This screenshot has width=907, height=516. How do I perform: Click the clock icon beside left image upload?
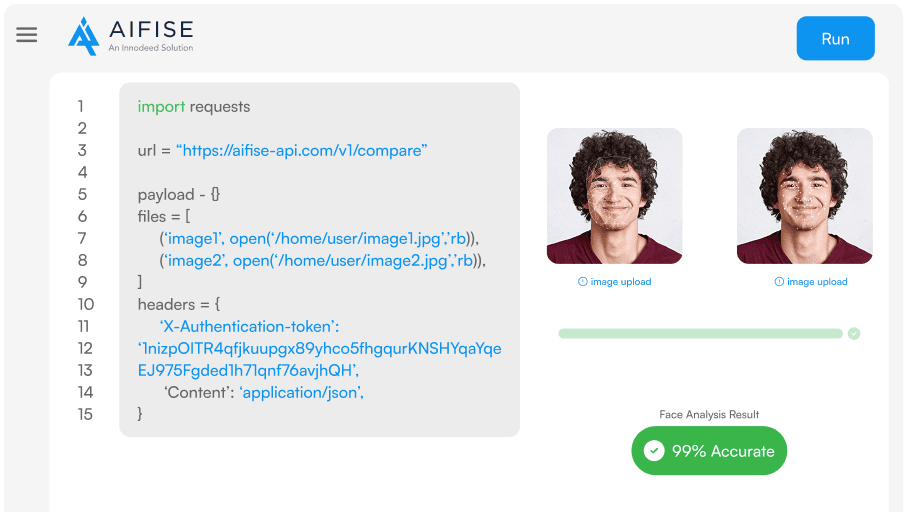(582, 282)
